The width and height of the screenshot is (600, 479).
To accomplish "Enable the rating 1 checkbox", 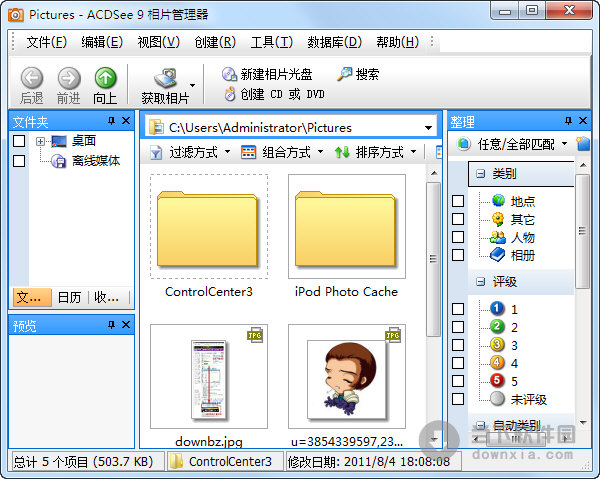I will coord(458,309).
